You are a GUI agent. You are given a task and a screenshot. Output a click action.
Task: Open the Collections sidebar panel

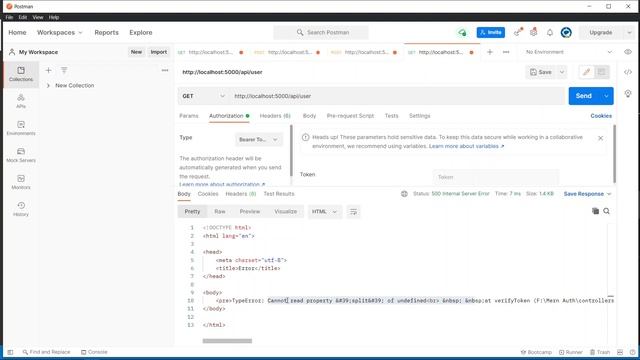click(21, 74)
